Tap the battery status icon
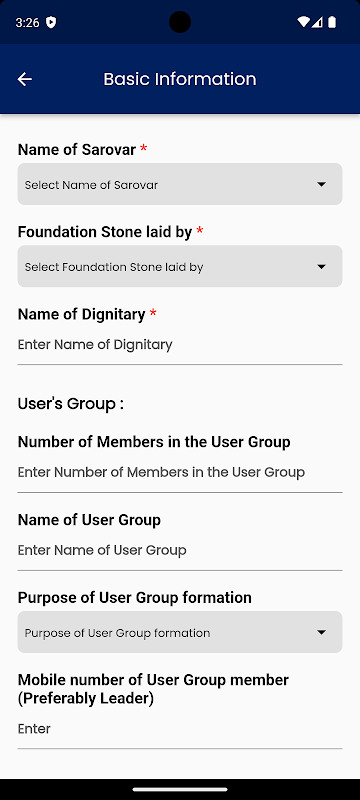The height and width of the screenshot is (800, 360). coord(332,22)
